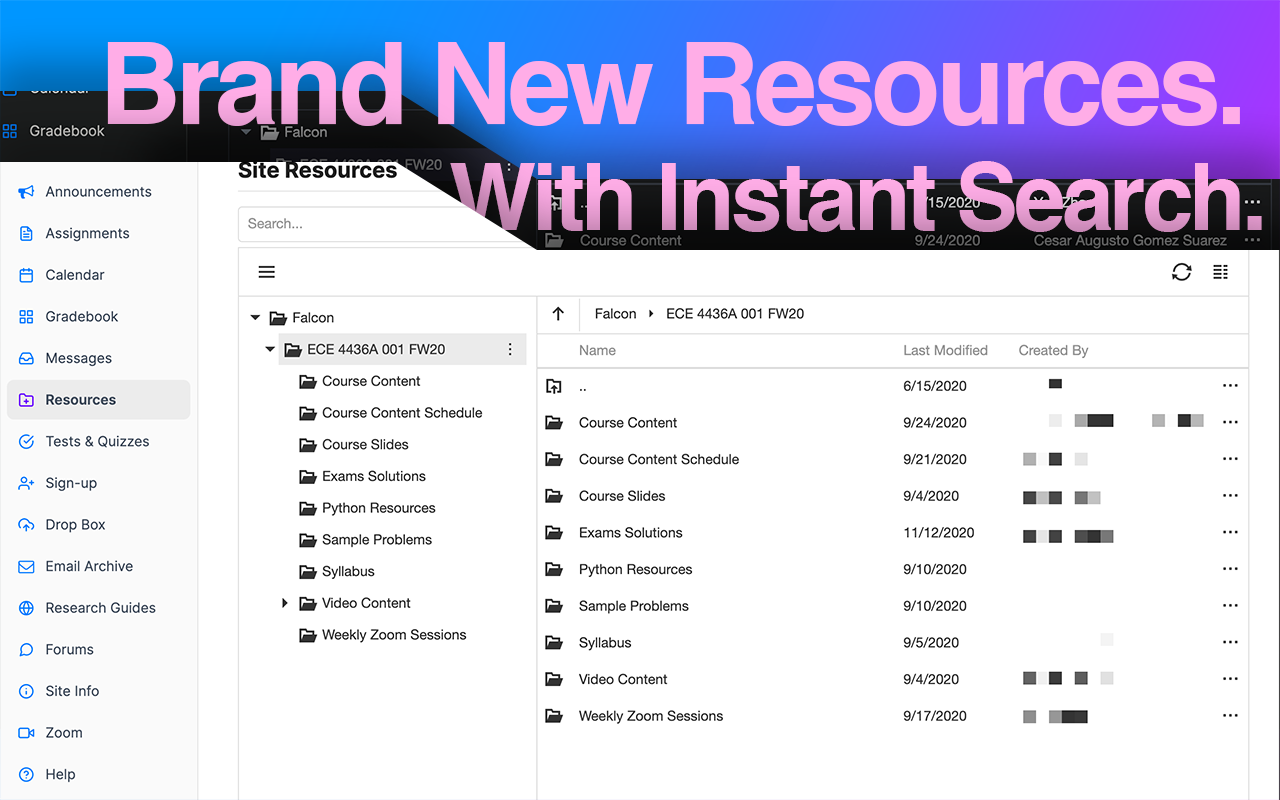The image size is (1280, 800).
Task: Click the Tests & Quizzes check icon
Action: [26, 441]
